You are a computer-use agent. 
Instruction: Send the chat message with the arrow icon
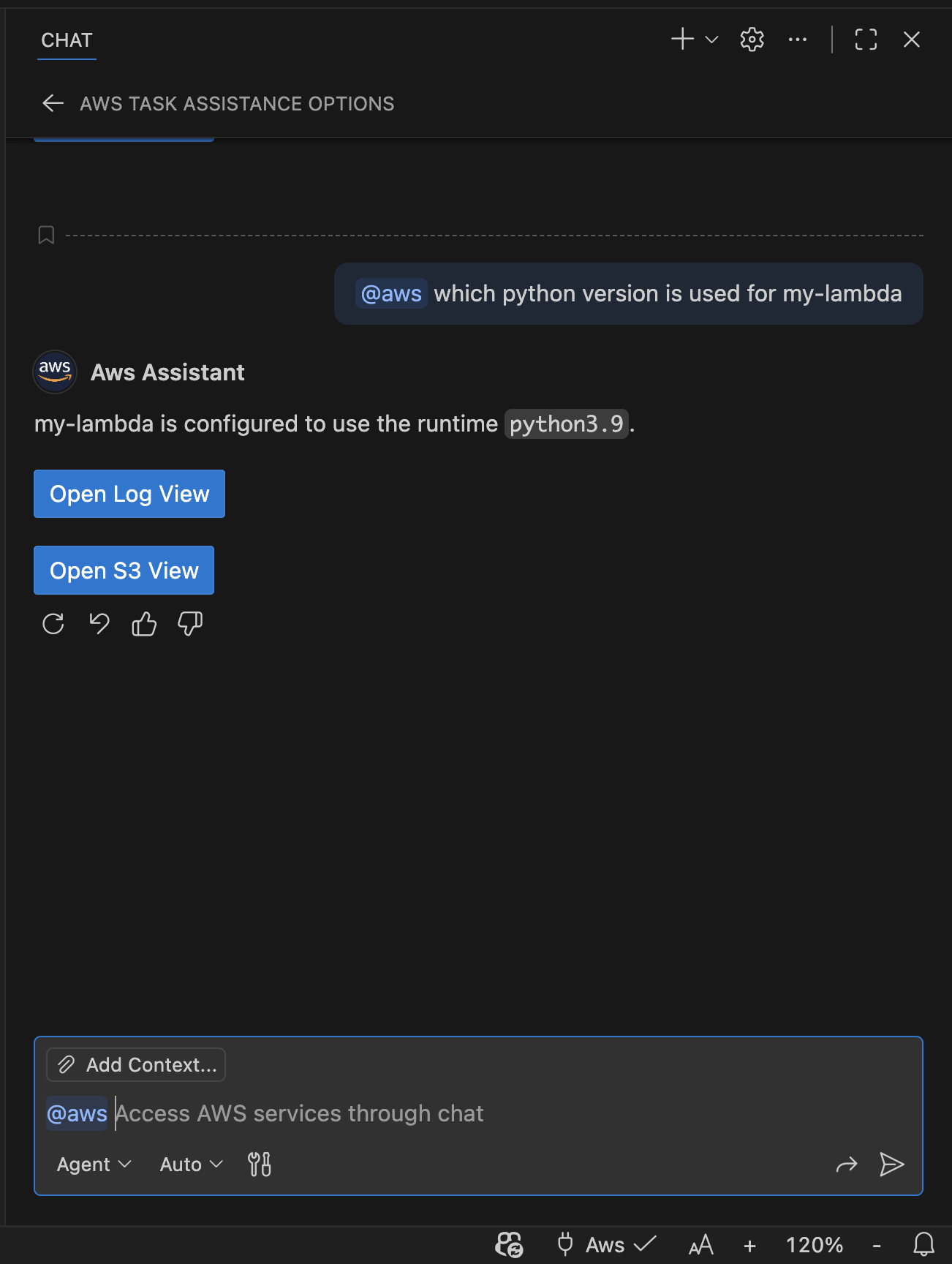click(x=892, y=1165)
